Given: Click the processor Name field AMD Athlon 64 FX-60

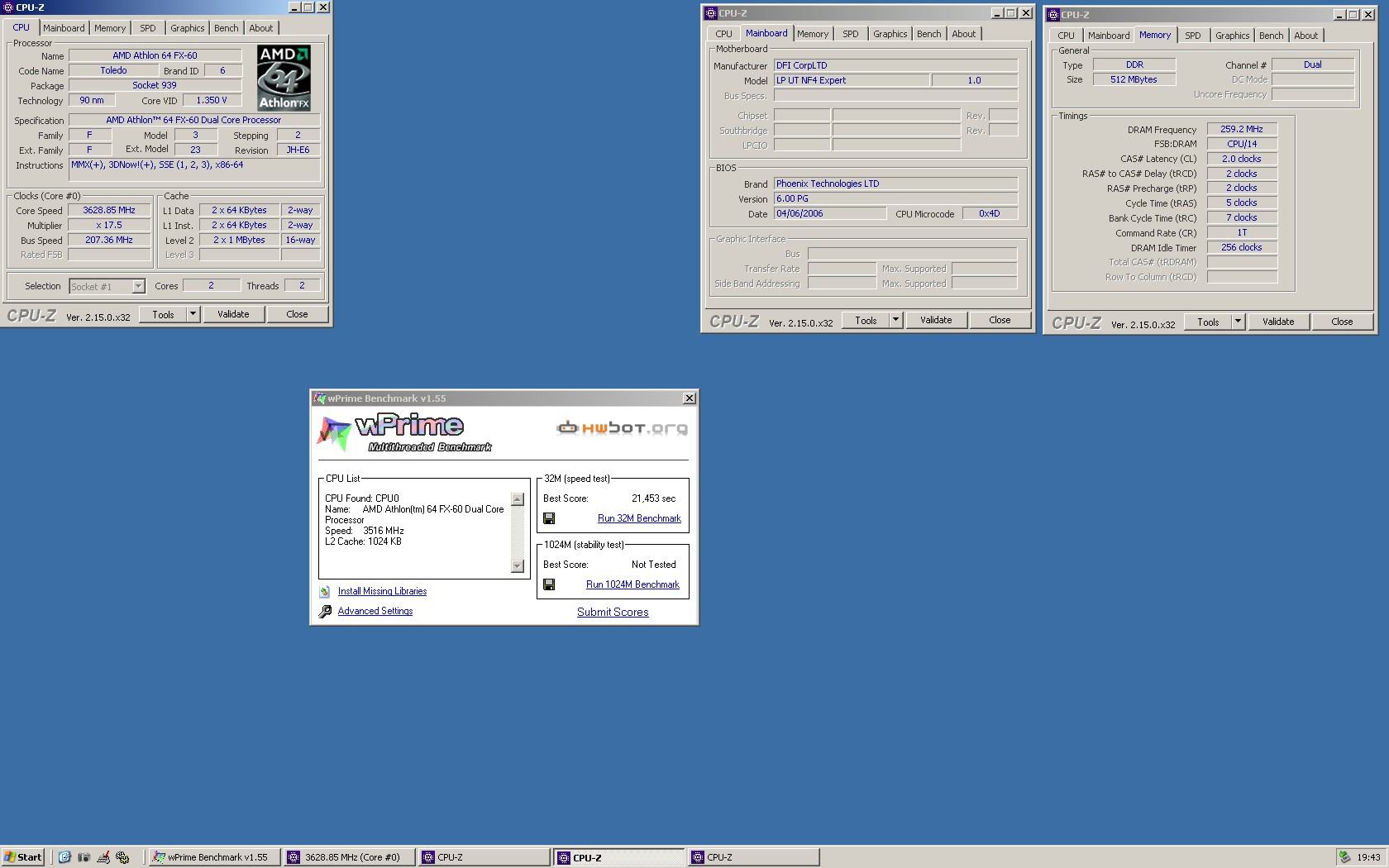Looking at the screenshot, I should [155, 55].
